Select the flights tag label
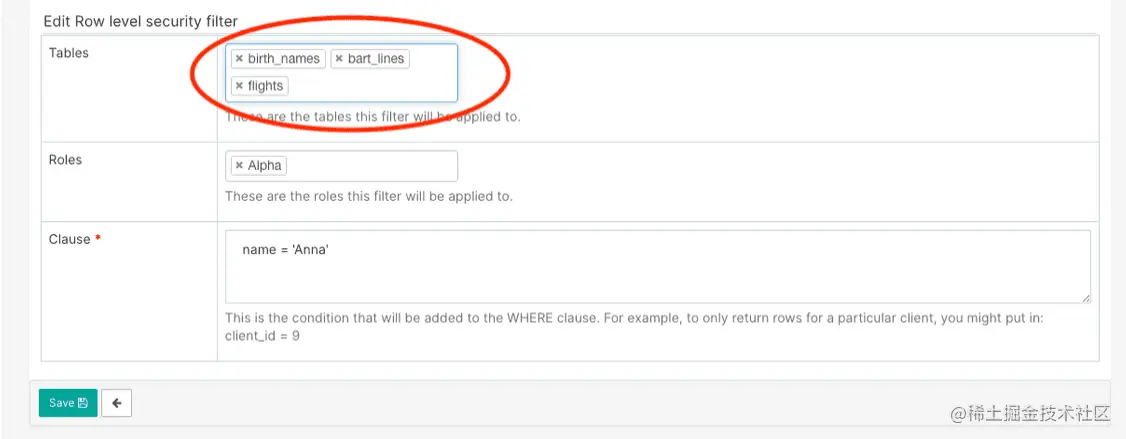1126x439 pixels. [266, 86]
